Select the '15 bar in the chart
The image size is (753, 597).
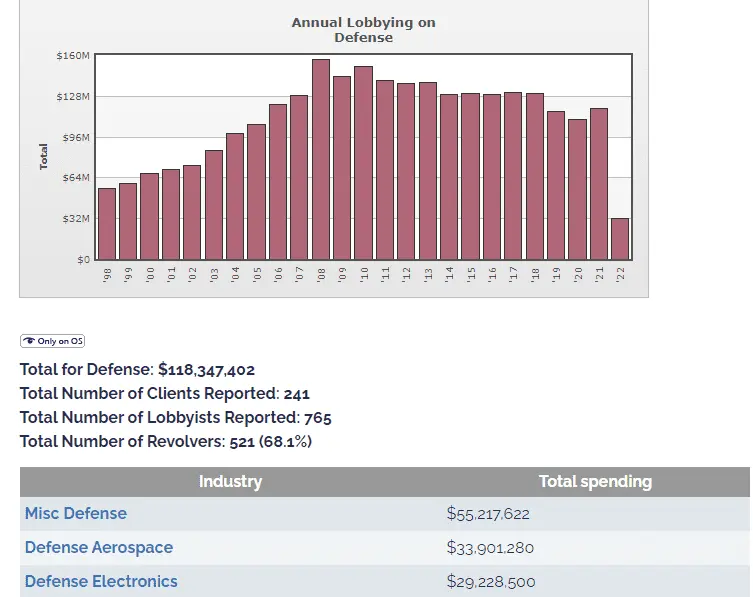(470, 177)
